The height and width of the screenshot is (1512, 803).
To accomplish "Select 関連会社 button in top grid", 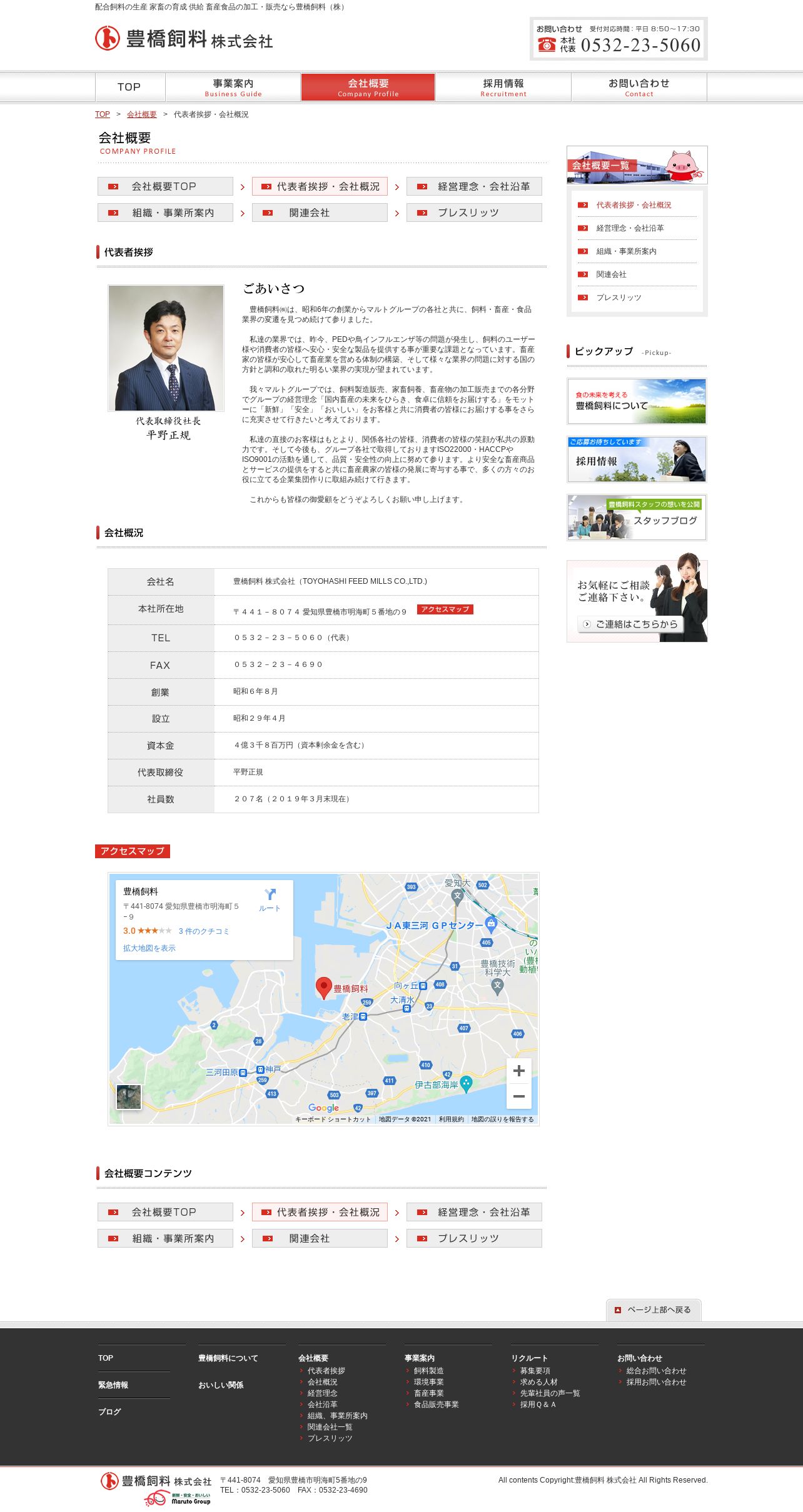I will tap(320, 213).
